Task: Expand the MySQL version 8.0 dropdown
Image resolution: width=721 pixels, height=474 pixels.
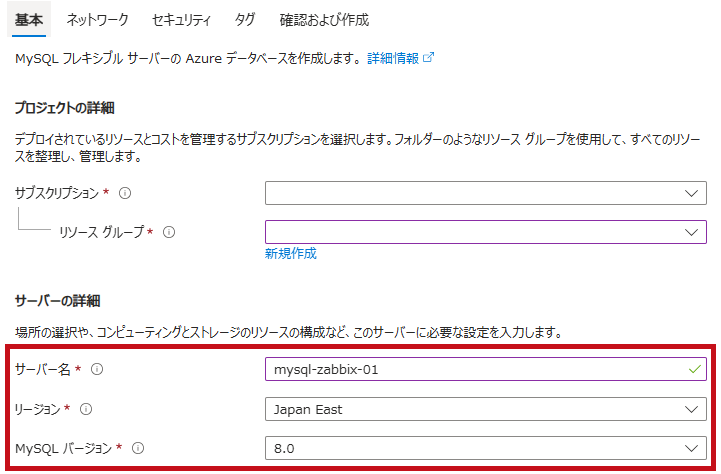Action: click(486, 448)
